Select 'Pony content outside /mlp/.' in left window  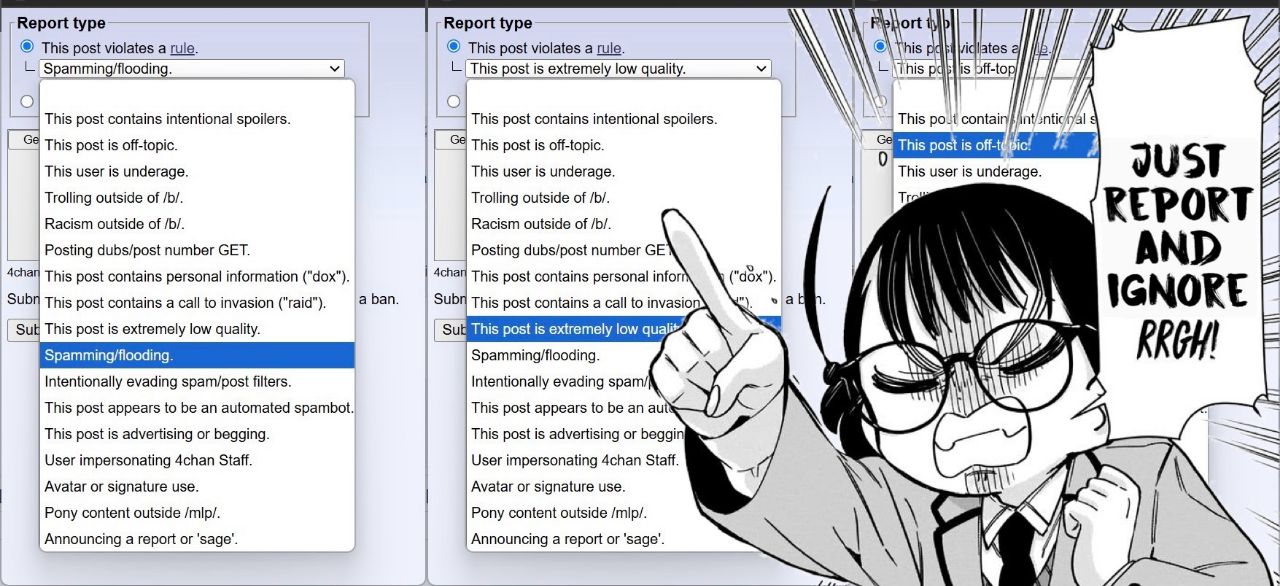[197, 513]
